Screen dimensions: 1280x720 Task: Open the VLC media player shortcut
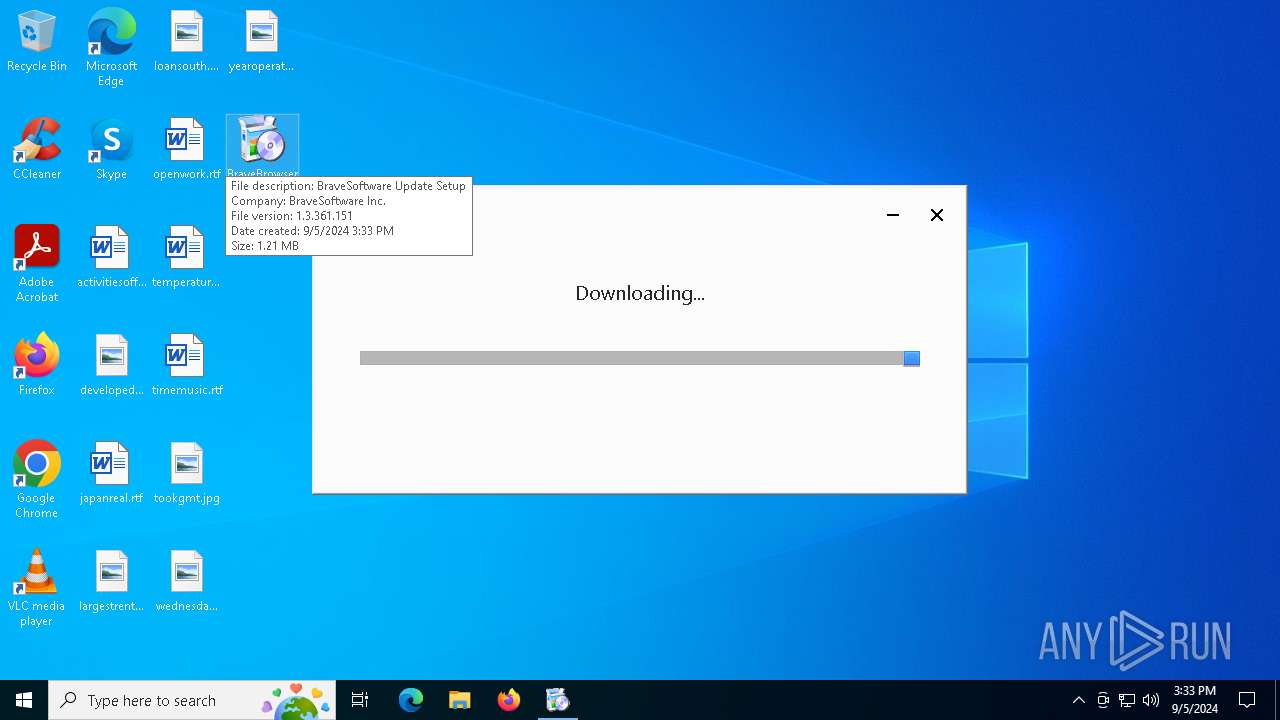[x=37, y=588]
